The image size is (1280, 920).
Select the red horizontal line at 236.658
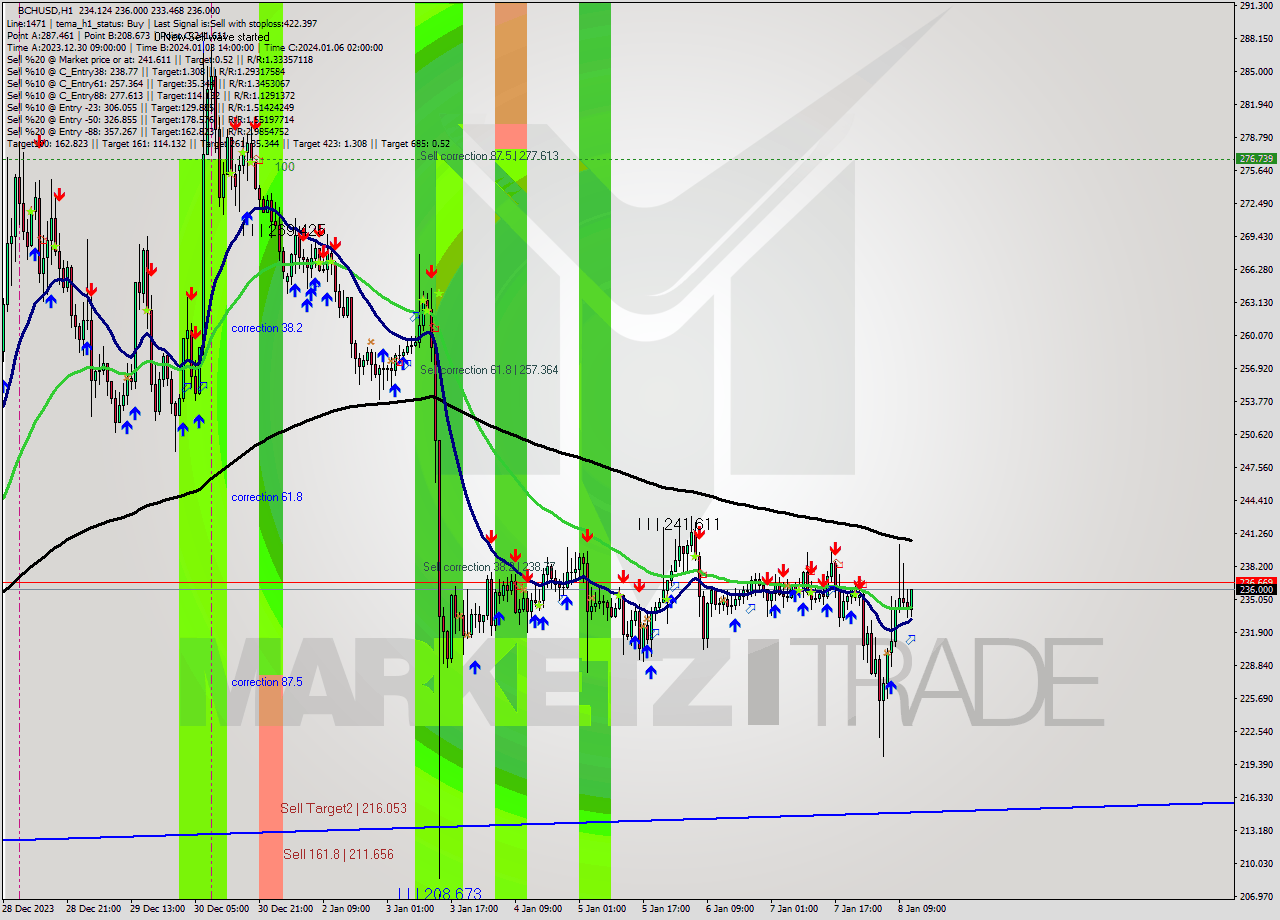618,582
